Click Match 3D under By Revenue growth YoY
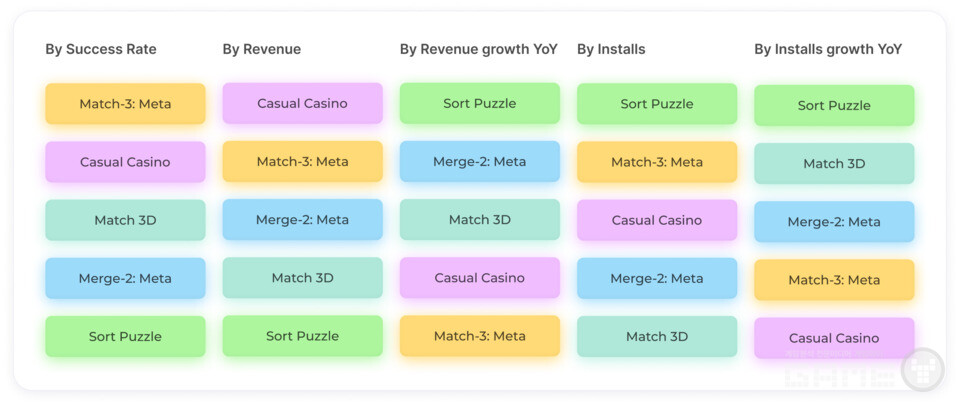The width and height of the screenshot is (960, 407). click(x=479, y=220)
